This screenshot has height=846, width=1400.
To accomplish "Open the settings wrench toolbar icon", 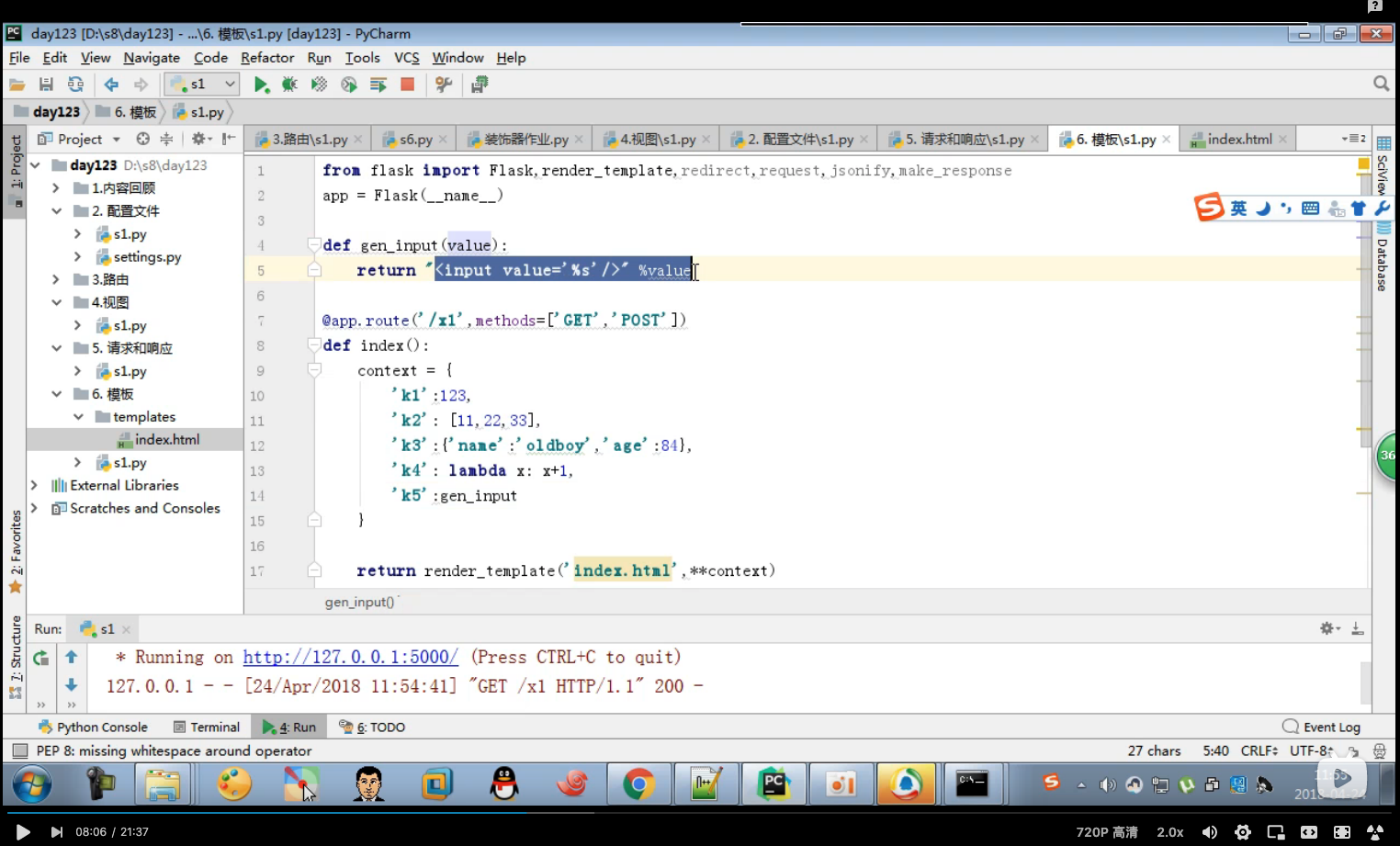I will tap(444, 85).
